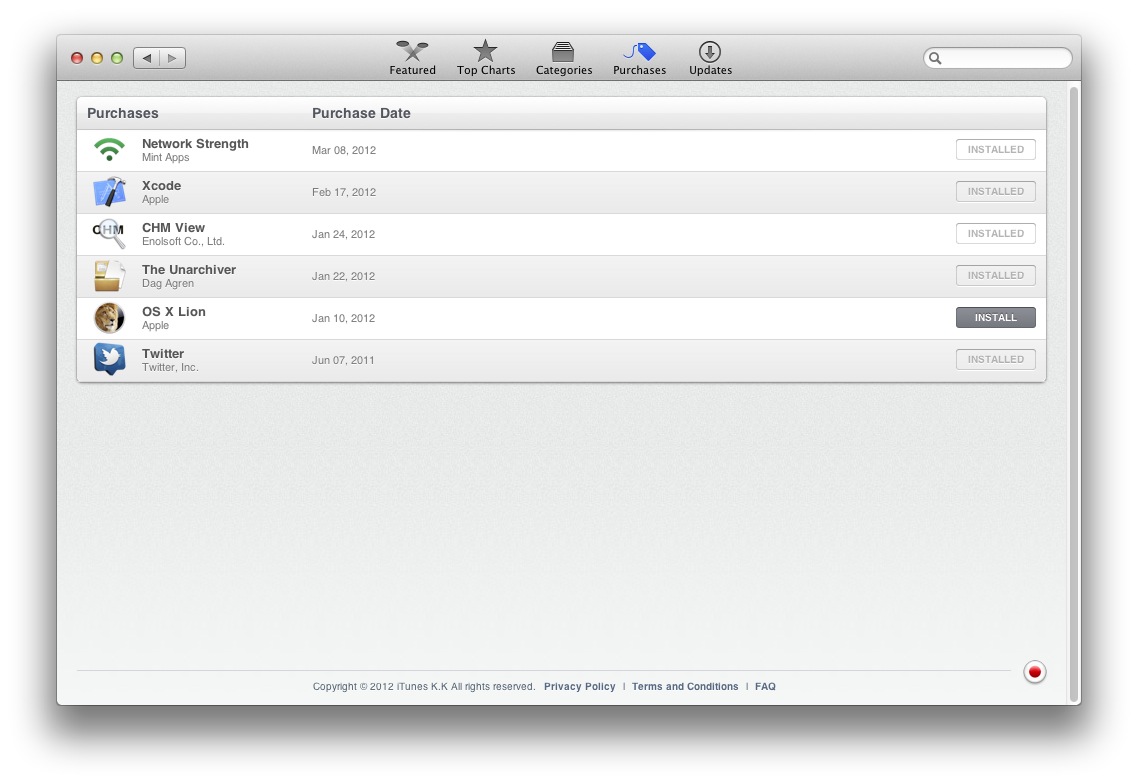Open the Privacy Policy link
Image resolution: width=1138 pixels, height=784 pixels.
[579, 687]
